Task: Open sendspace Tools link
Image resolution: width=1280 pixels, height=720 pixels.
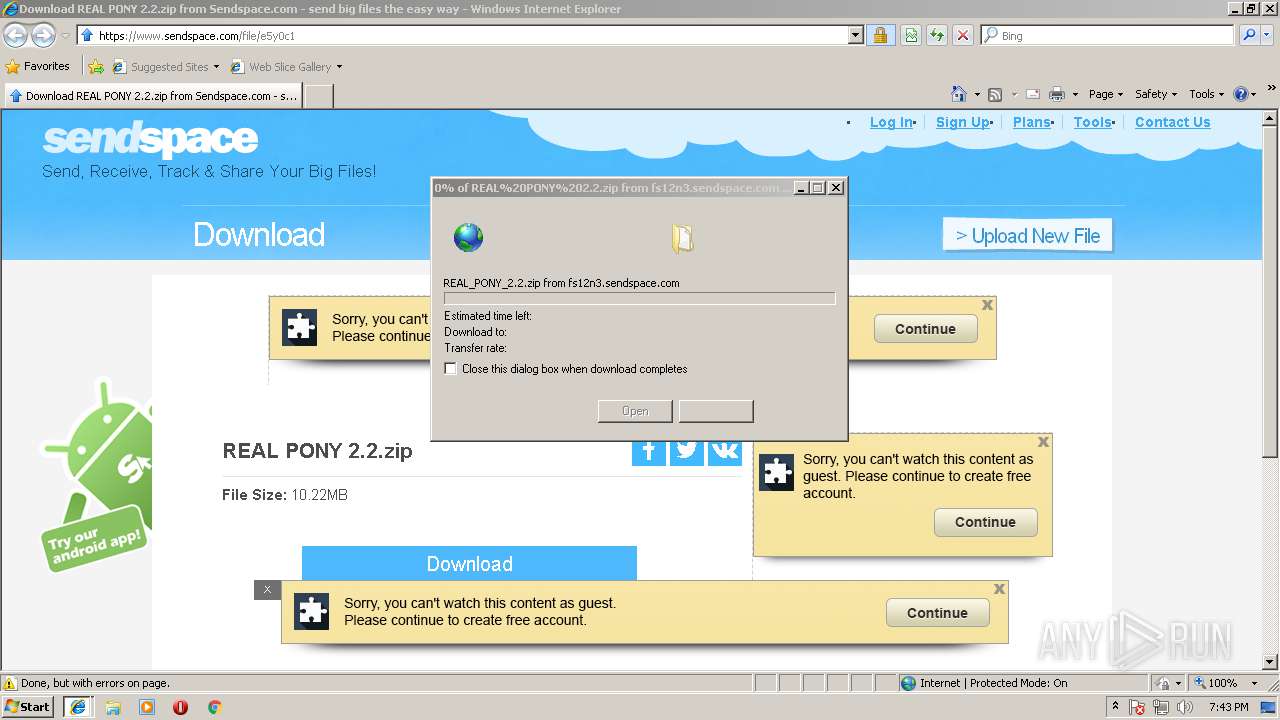Action: tap(1092, 122)
